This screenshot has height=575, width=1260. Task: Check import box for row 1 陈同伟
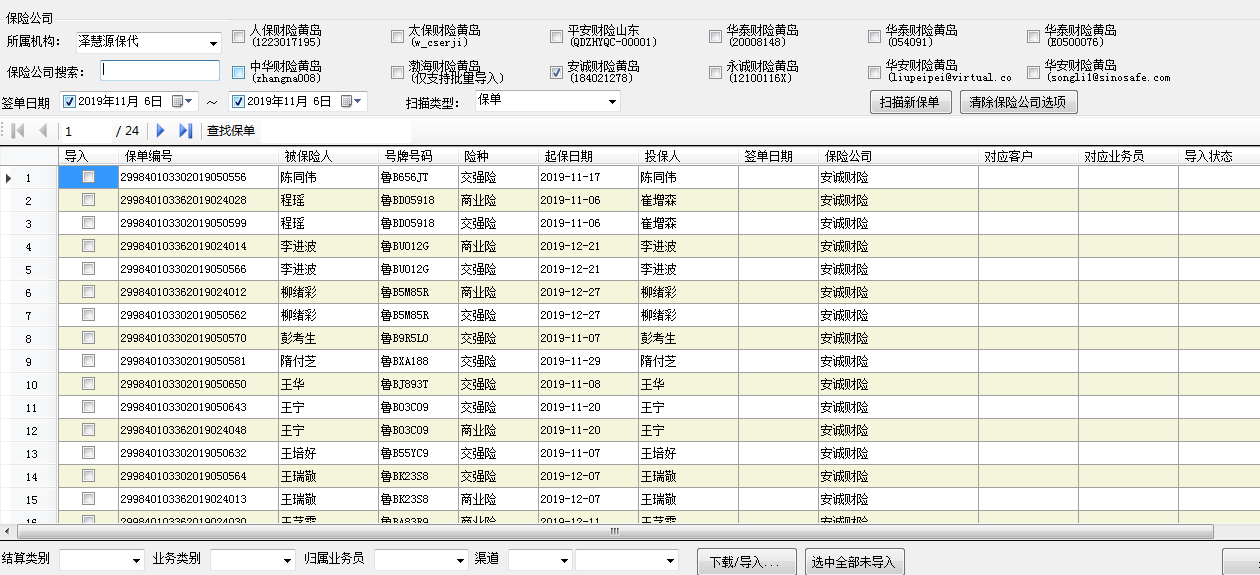click(88, 177)
